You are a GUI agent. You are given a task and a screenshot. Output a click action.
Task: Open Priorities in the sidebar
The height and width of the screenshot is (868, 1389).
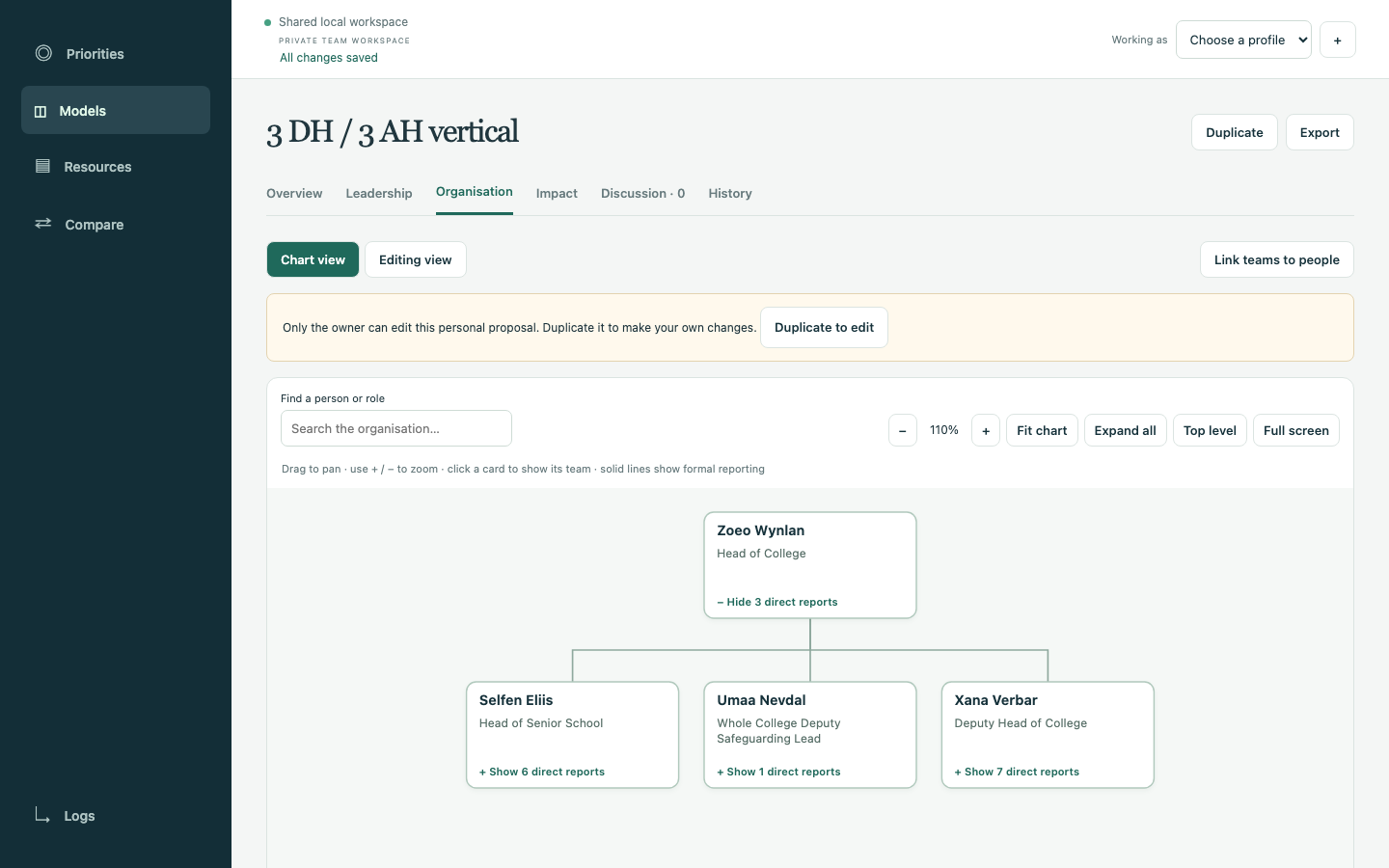(x=116, y=53)
